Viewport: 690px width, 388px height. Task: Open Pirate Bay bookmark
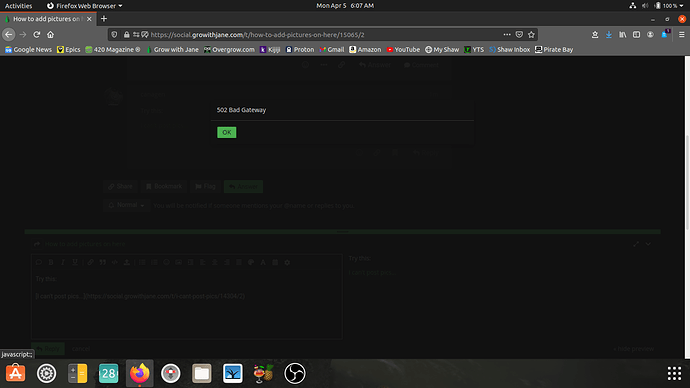[554, 50]
